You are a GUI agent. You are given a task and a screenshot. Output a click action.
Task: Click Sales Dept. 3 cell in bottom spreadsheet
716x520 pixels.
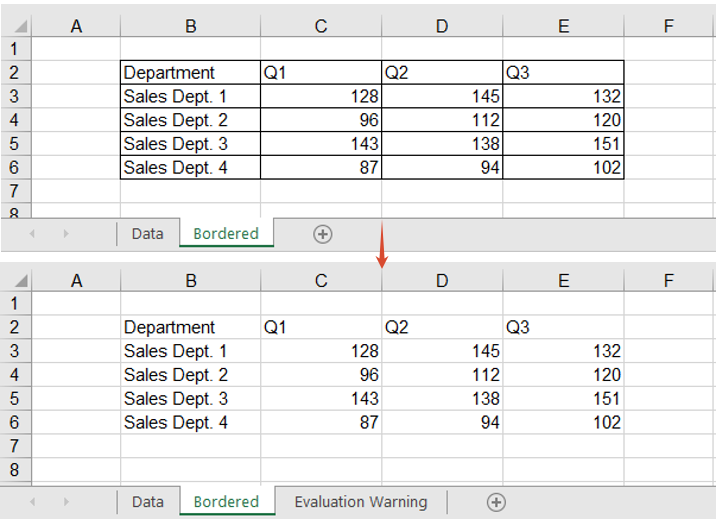[x=190, y=398]
